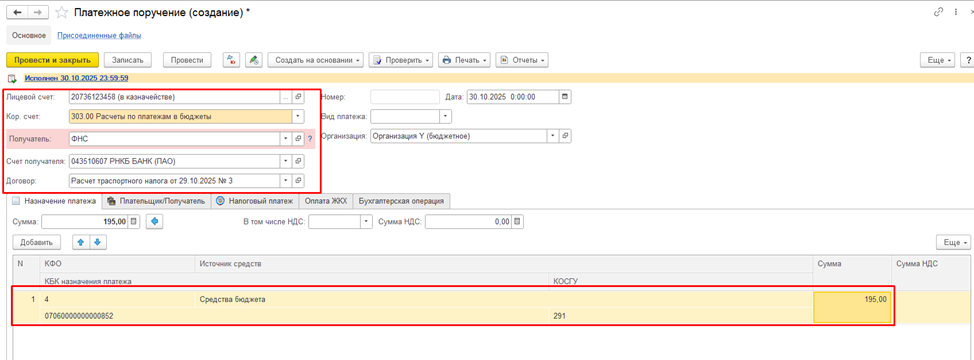Expand the Вид платежа dropdown
The height and width of the screenshot is (360, 974).
(445, 116)
